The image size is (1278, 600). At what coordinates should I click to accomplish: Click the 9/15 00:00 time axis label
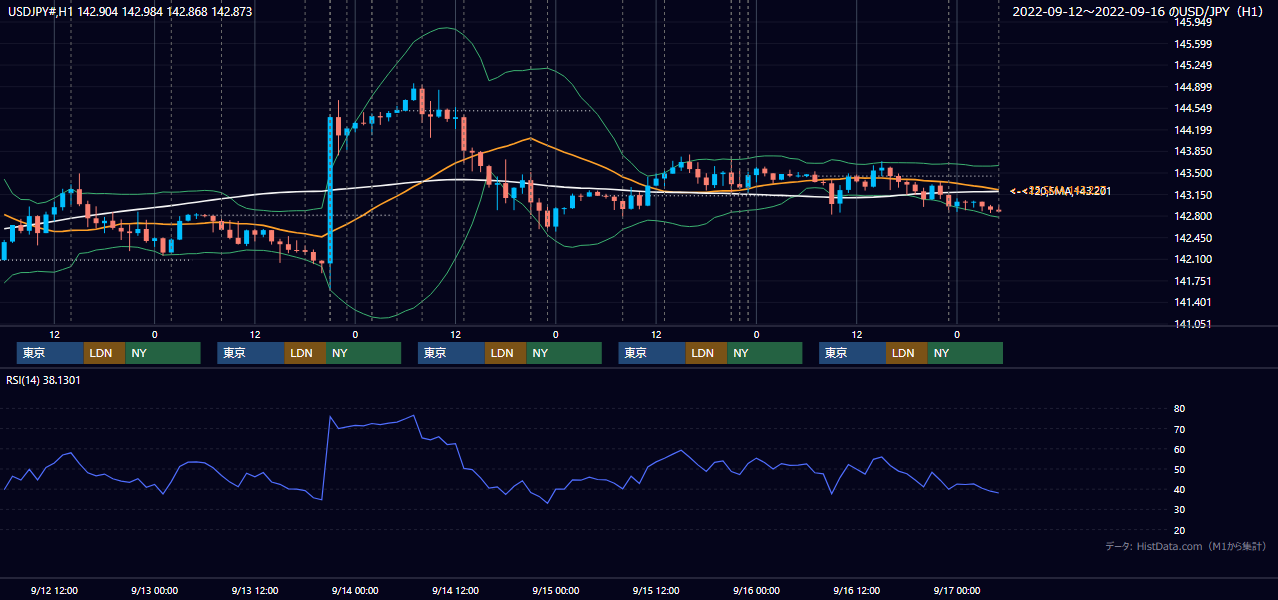(x=556, y=590)
